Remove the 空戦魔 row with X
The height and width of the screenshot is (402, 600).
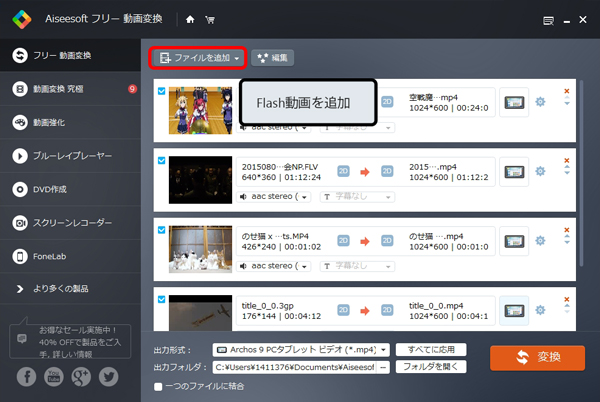[x=567, y=91]
